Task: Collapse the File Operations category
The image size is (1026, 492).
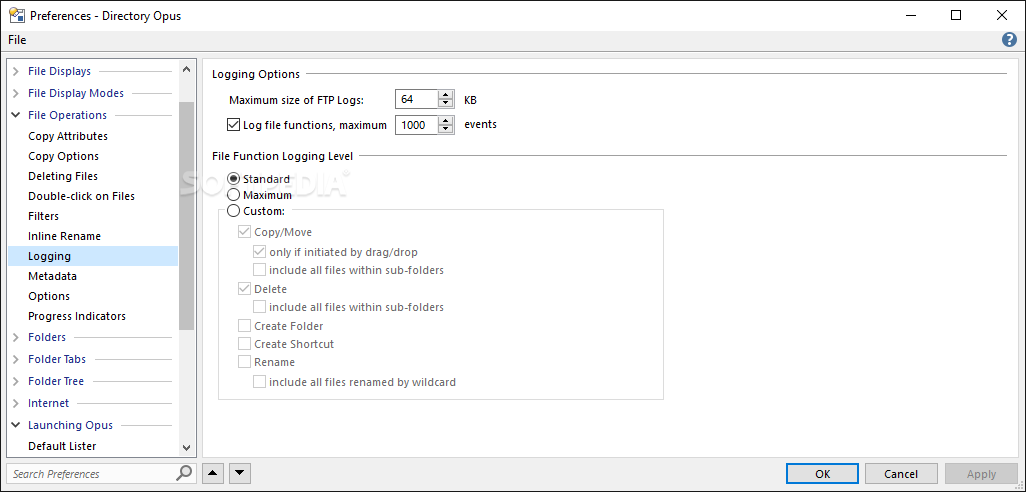Action: (16, 115)
